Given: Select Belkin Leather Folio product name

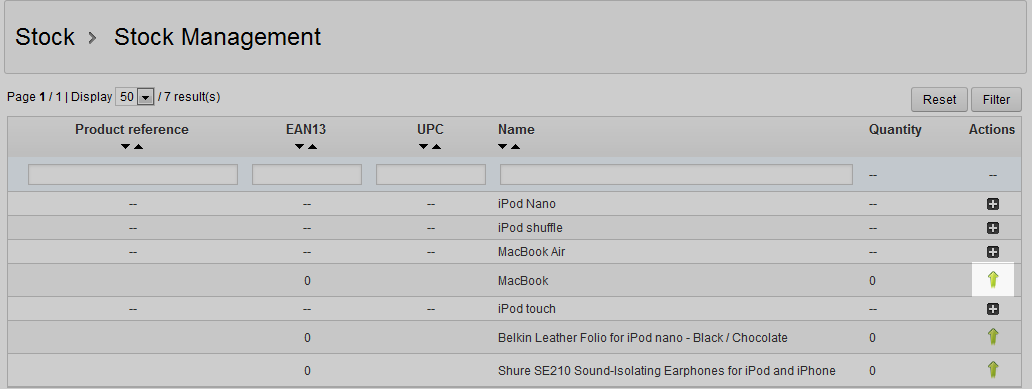Looking at the screenshot, I should [643, 338].
